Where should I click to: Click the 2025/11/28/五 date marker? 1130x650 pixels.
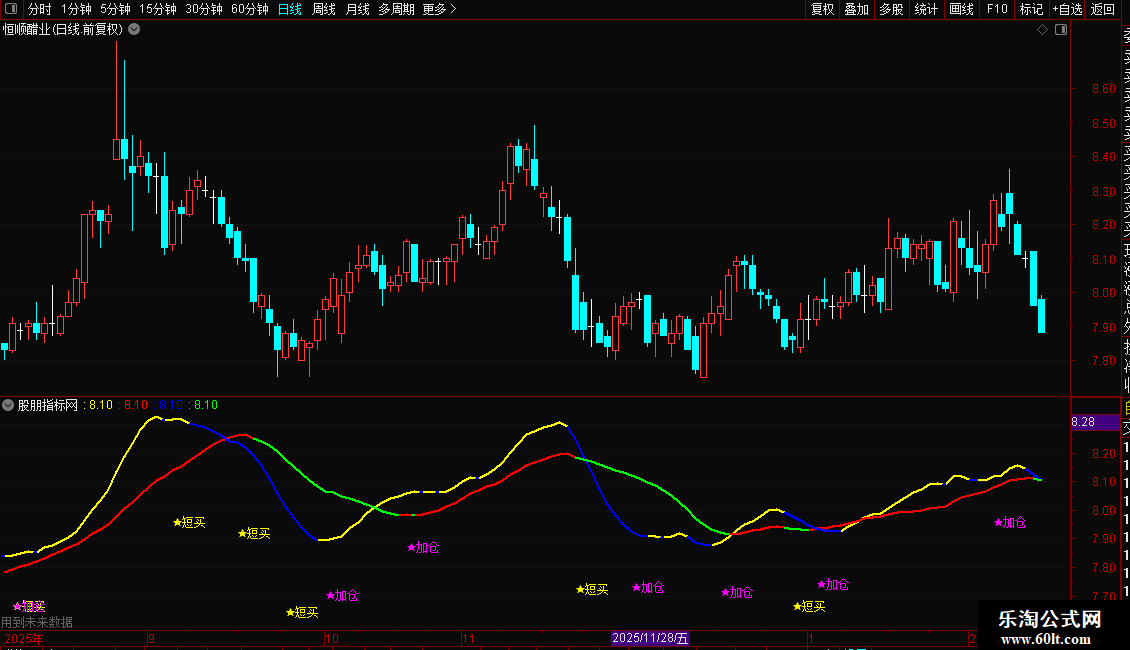pyautogui.click(x=650, y=638)
